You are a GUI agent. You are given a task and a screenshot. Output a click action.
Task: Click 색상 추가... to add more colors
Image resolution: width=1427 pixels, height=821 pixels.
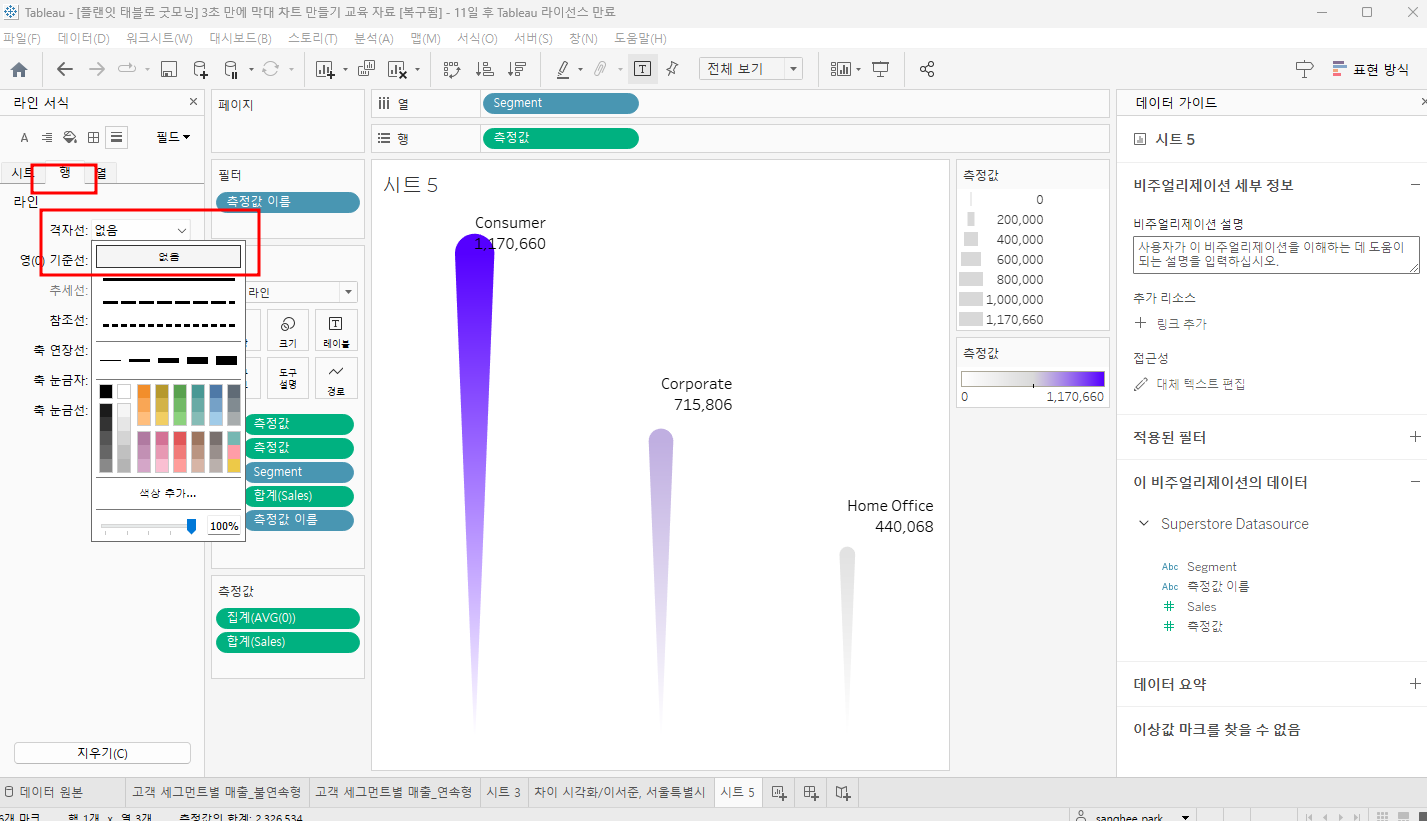point(168,493)
